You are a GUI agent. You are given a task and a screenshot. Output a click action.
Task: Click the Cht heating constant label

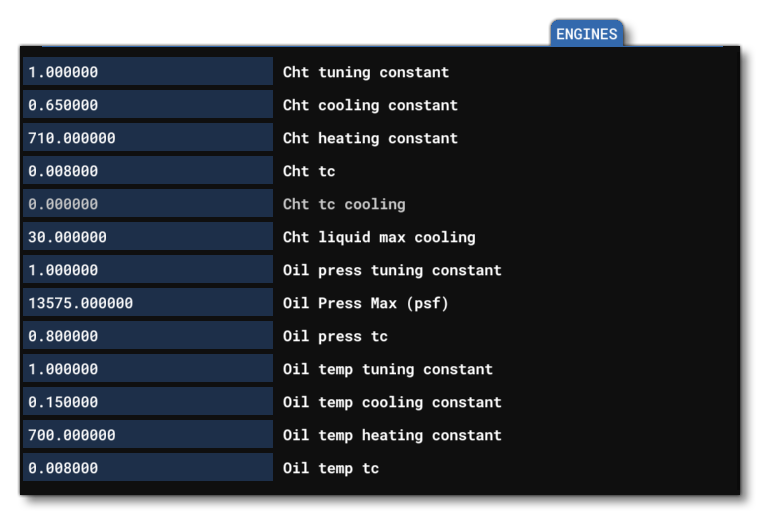coord(370,138)
